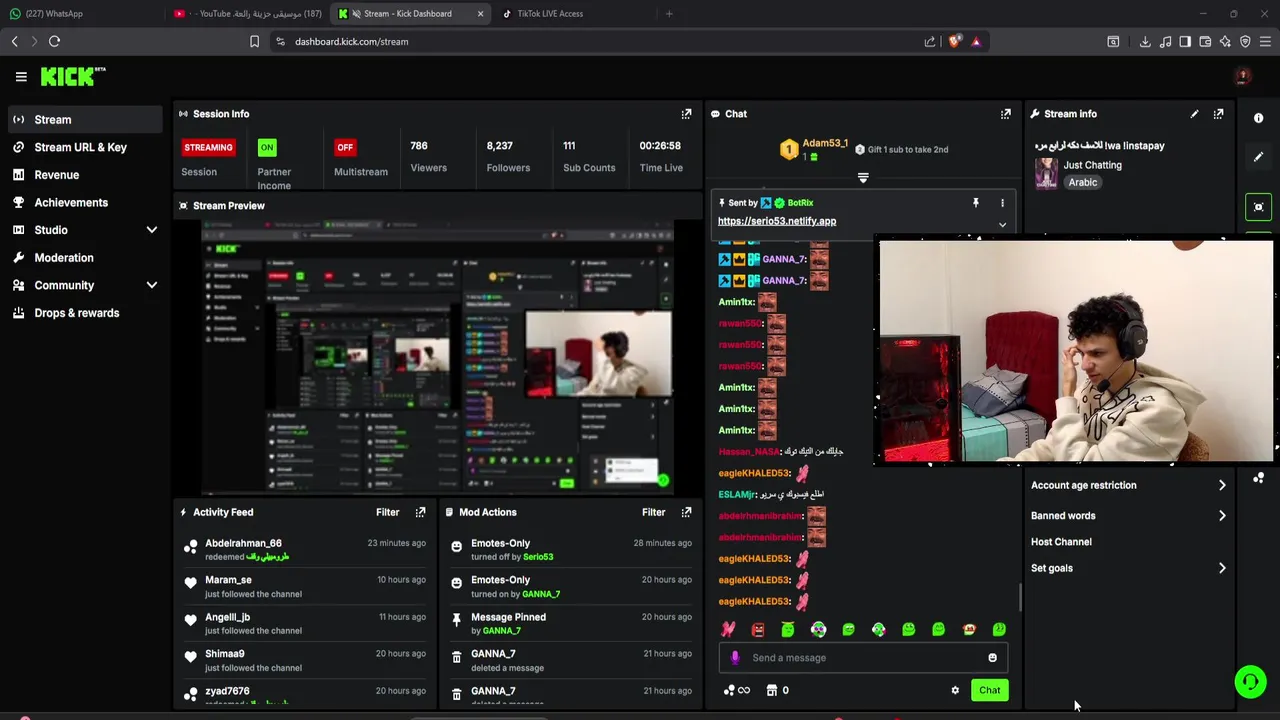Bookmark this page via the address bar icon
Image resolution: width=1280 pixels, height=720 pixels.
tap(254, 41)
